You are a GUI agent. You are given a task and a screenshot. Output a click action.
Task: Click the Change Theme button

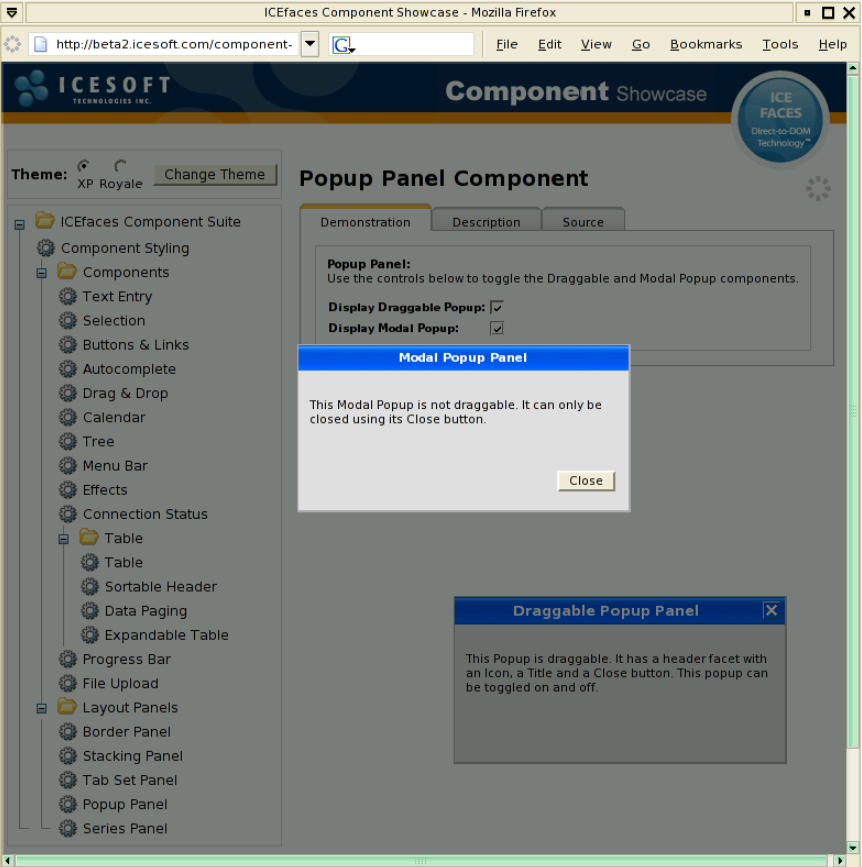(215, 174)
